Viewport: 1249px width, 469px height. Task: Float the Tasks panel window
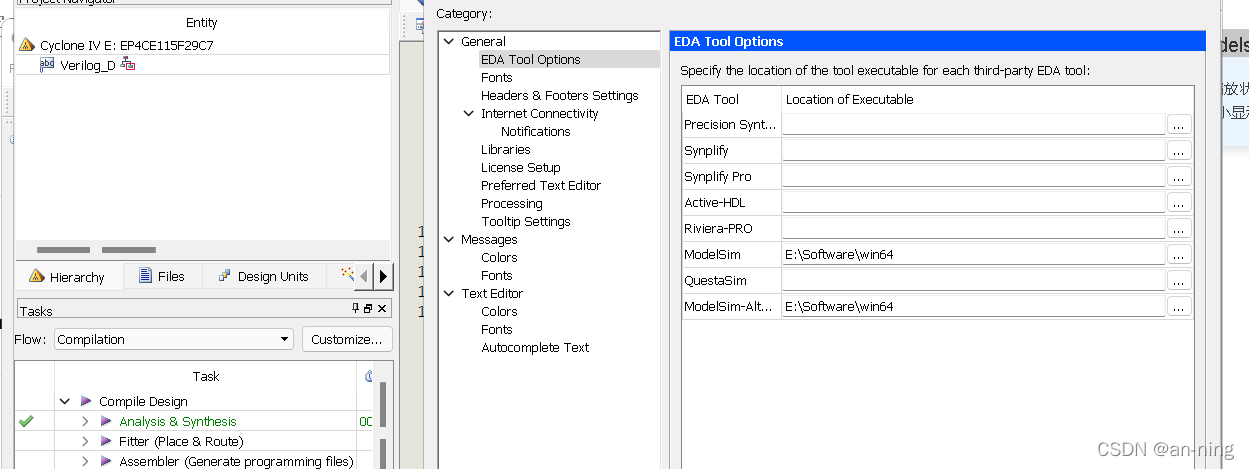pos(368,309)
